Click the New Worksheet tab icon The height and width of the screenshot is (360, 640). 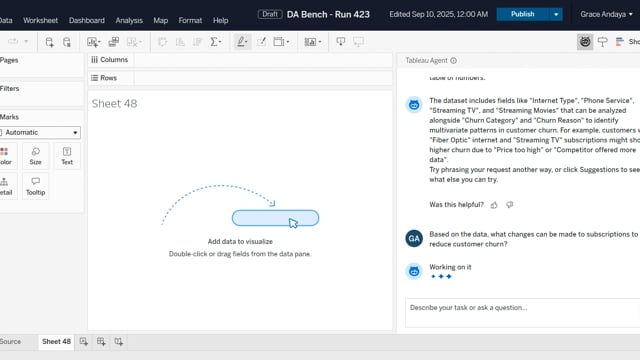point(84,342)
